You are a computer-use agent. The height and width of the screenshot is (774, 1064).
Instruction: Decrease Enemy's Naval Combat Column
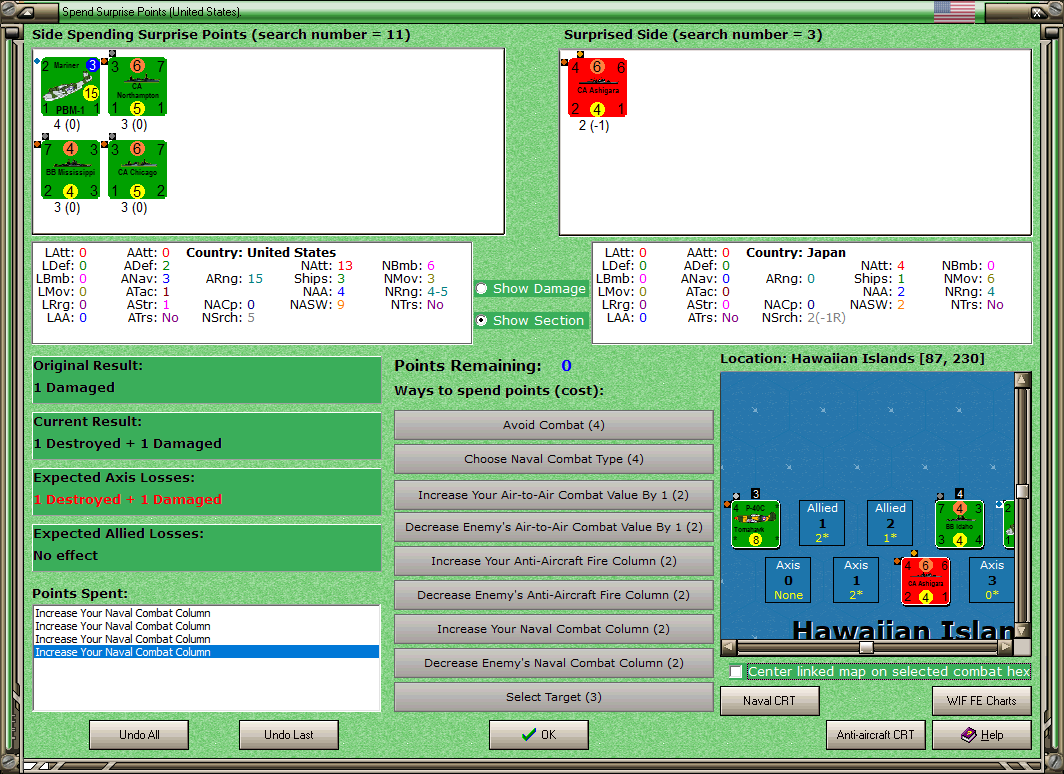(x=554, y=663)
